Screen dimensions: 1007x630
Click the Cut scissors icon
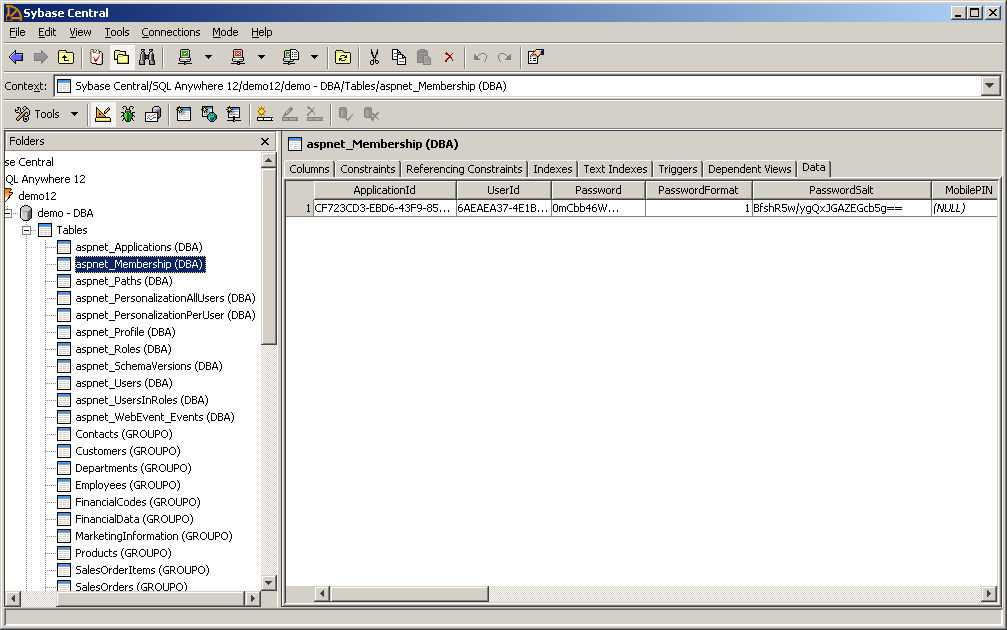pyautogui.click(x=374, y=57)
